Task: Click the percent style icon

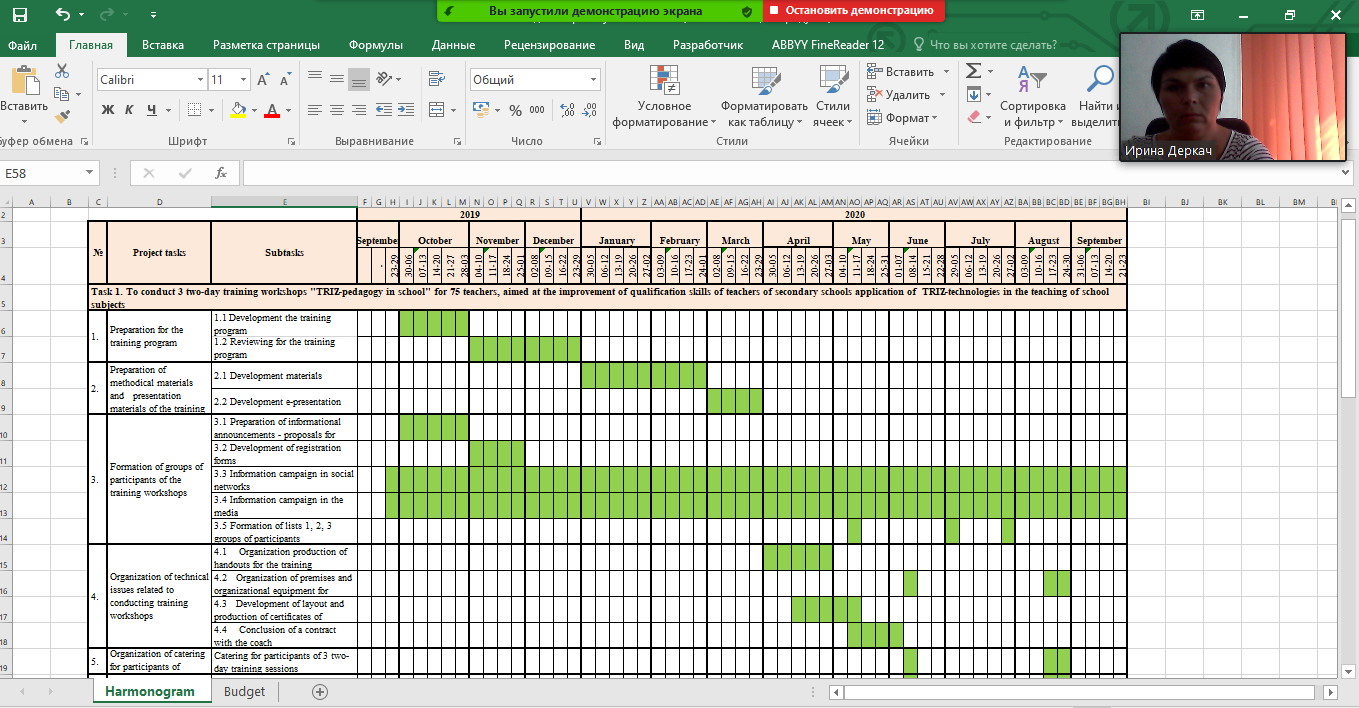Action: pyautogui.click(x=515, y=110)
